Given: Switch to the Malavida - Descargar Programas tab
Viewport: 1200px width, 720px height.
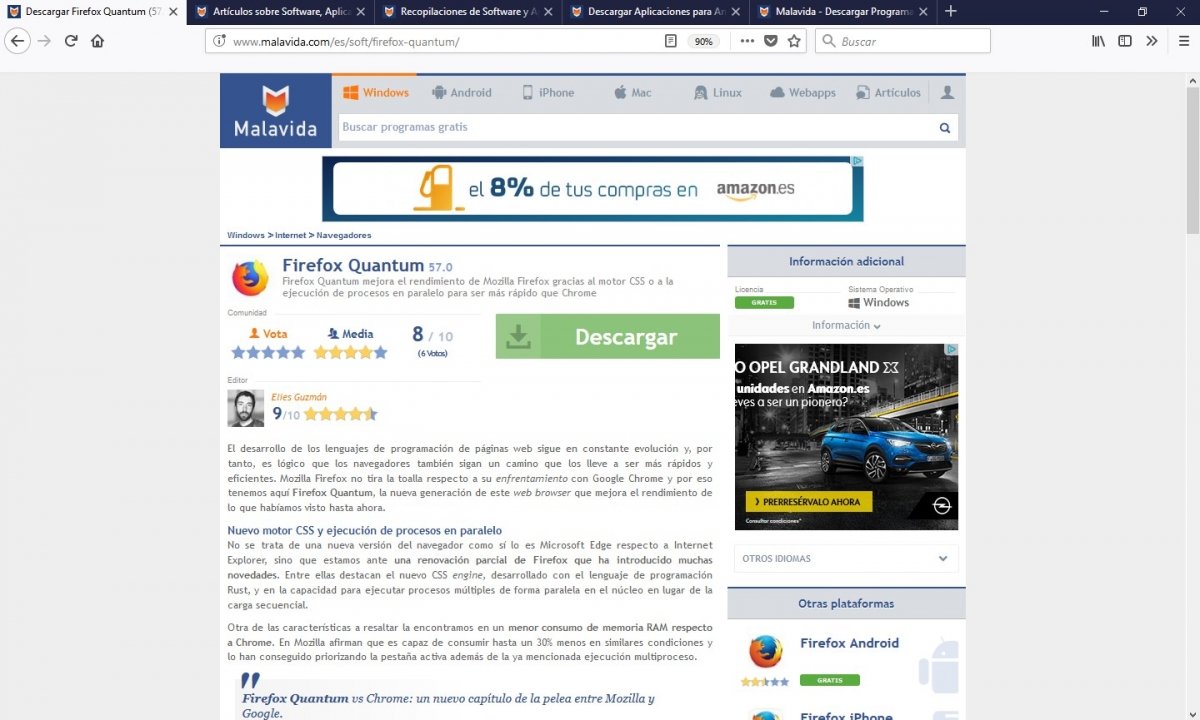Looking at the screenshot, I should pyautogui.click(x=842, y=12).
